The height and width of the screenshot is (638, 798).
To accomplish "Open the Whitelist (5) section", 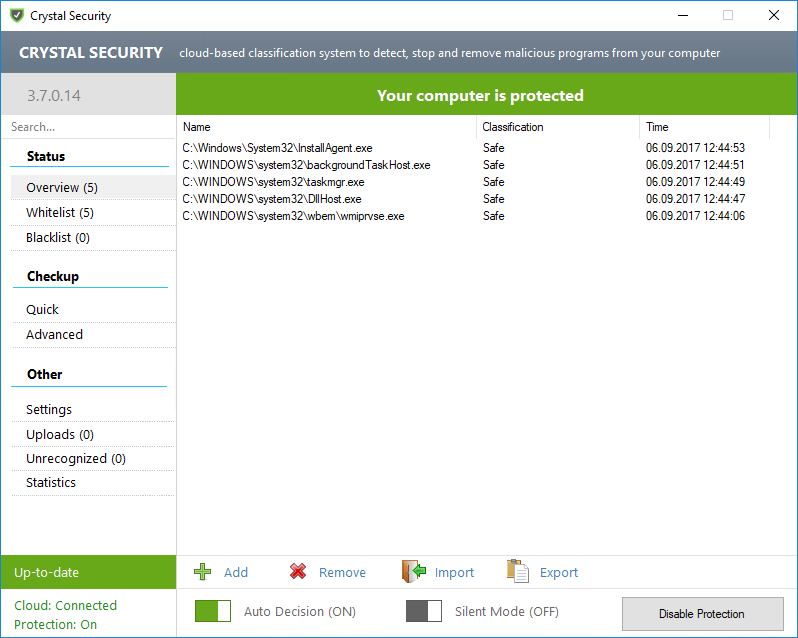I will click(x=60, y=213).
